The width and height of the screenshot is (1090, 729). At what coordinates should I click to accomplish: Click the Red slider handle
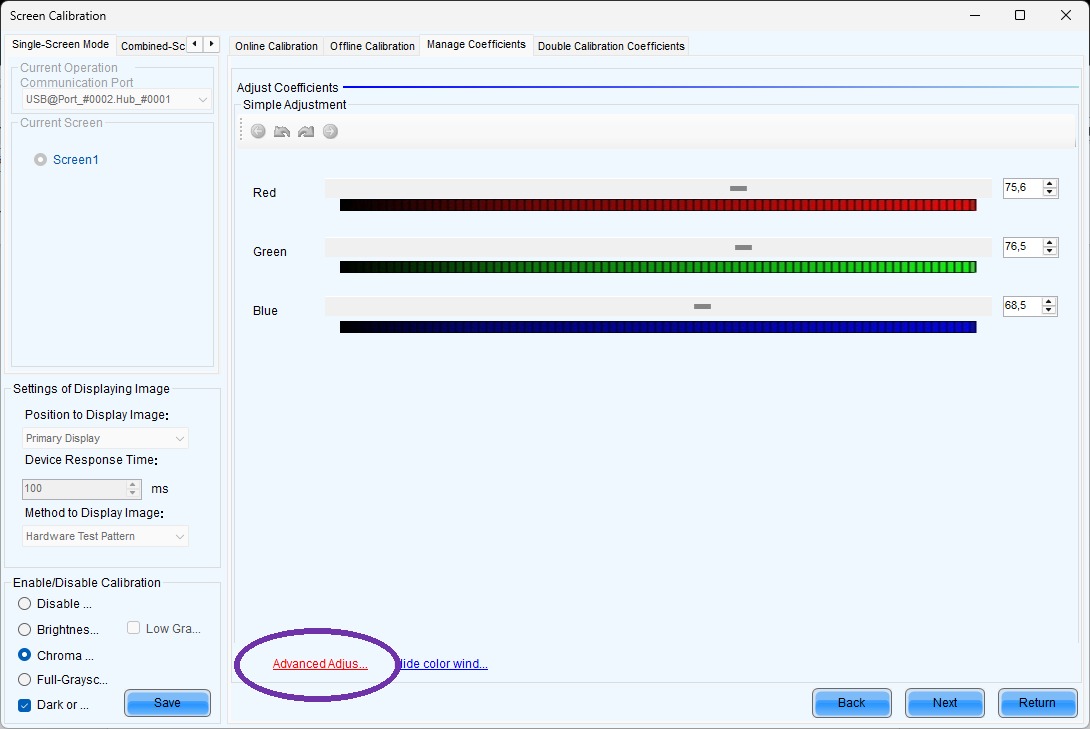[738, 188]
